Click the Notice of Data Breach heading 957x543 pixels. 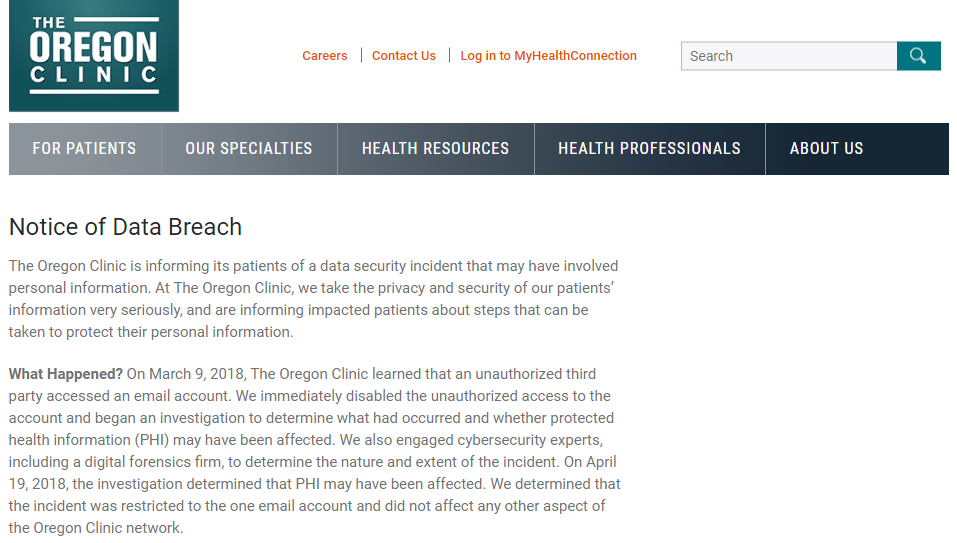click(x=126, y=227)
